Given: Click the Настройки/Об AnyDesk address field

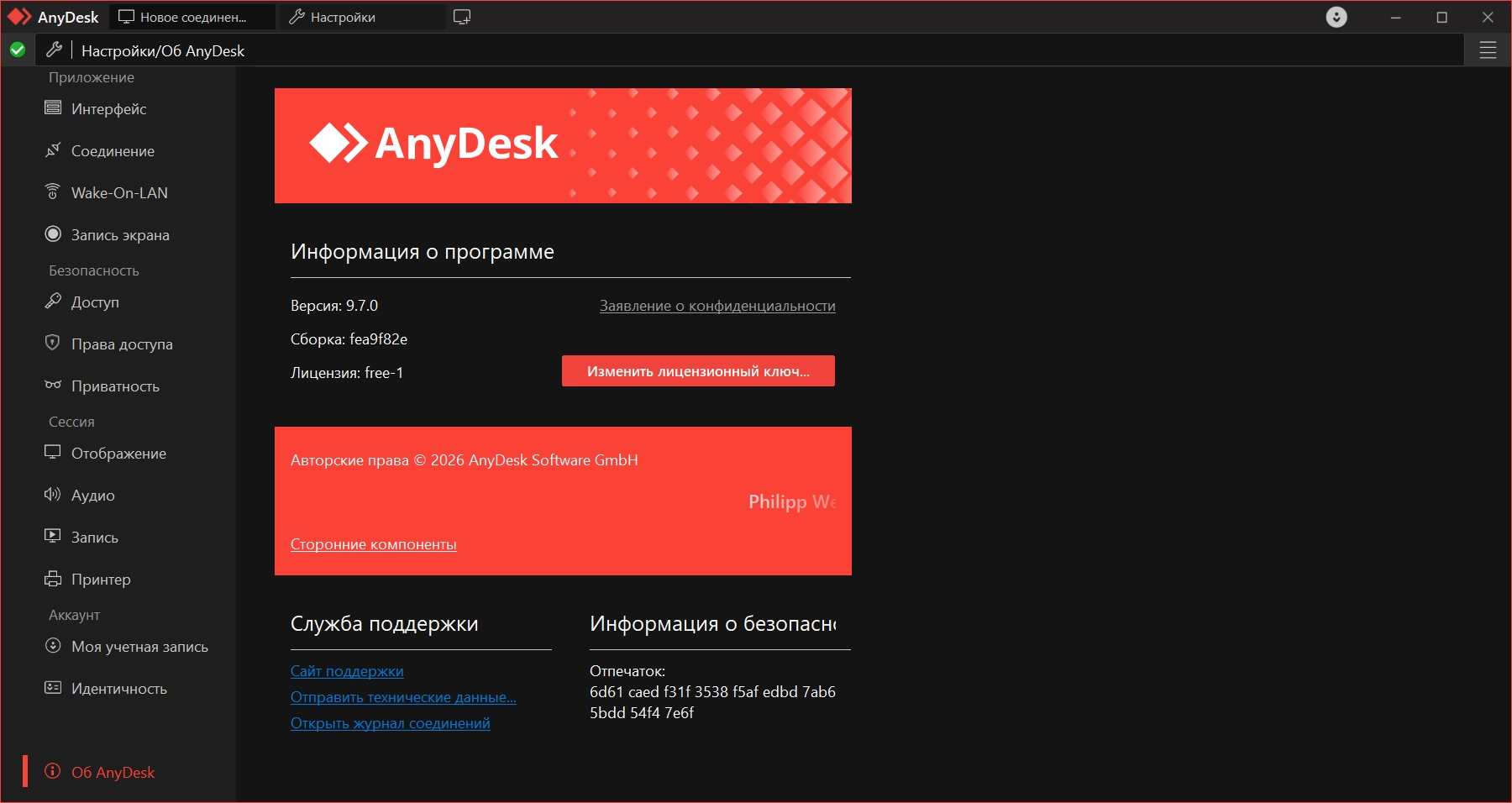Looking at the screenshot, I should (x=748, y=50).
